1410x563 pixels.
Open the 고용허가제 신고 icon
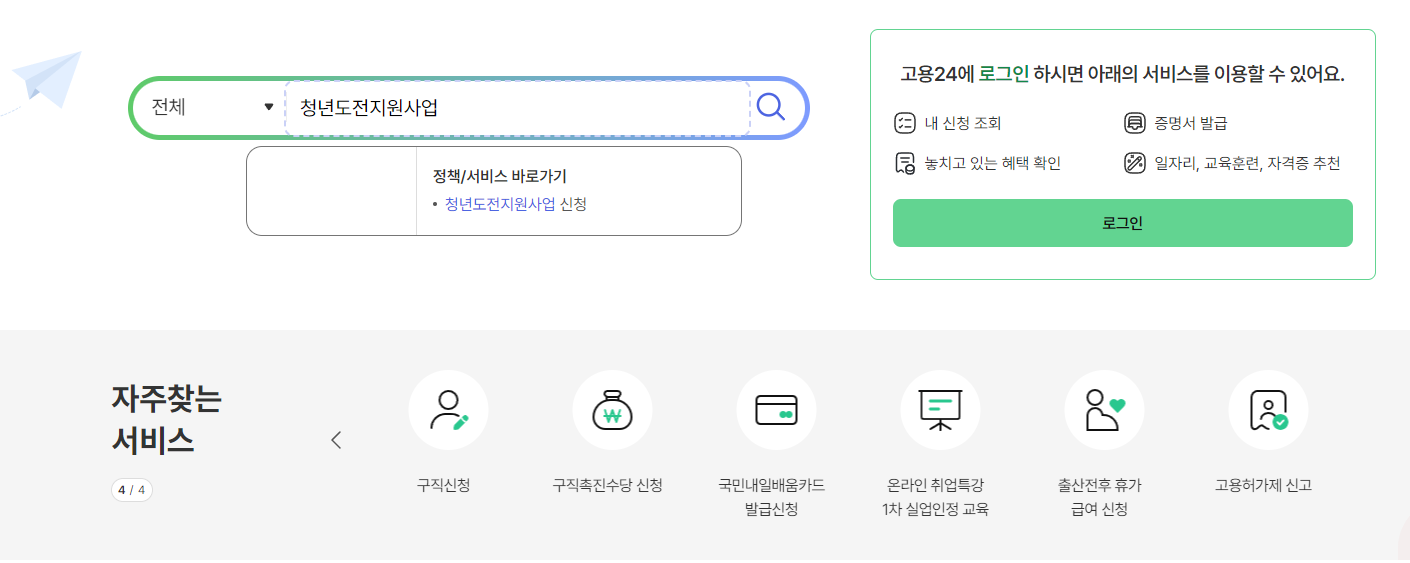(1268, 410)
